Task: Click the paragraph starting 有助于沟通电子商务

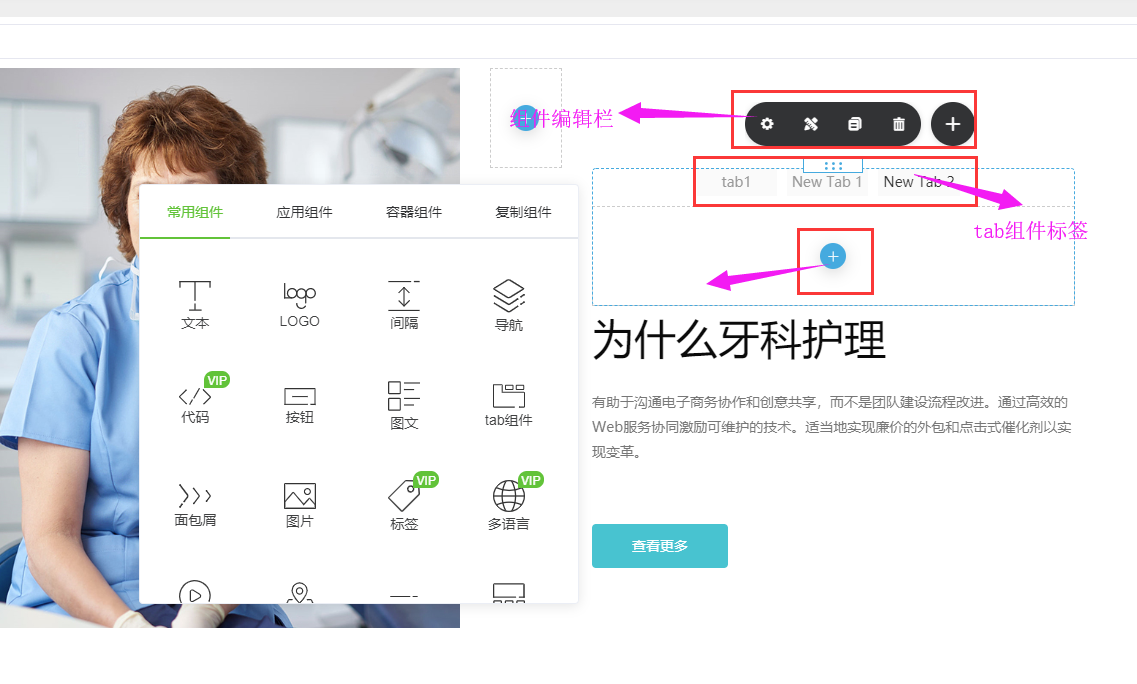Action: click(x=832, y=427)
